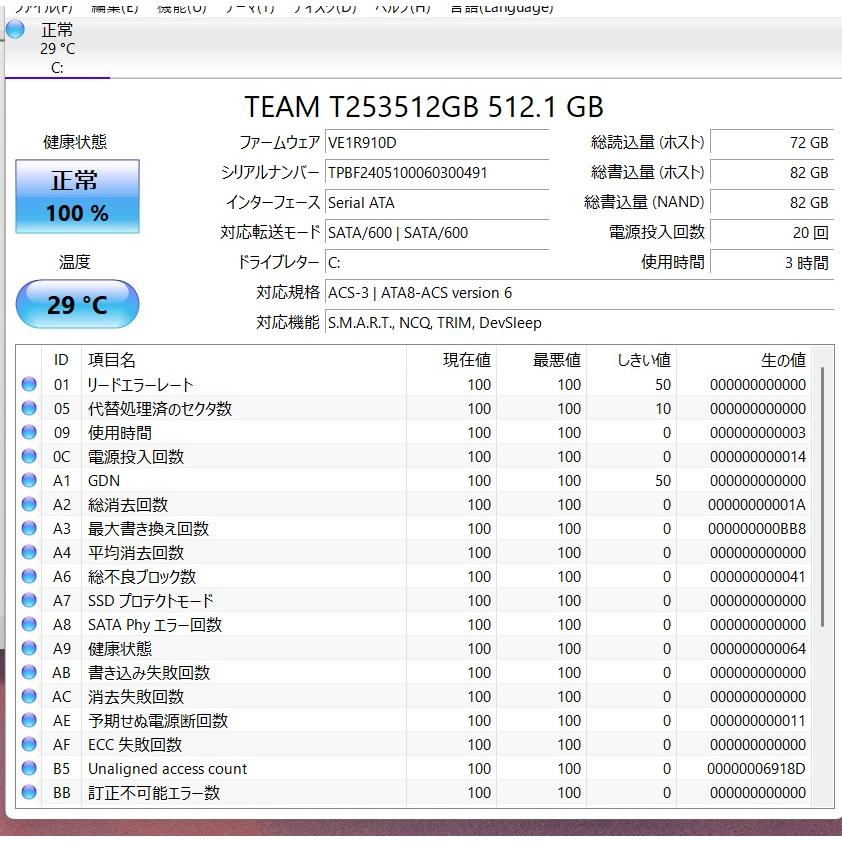This screenshot has height=842, width=842.
Task: Click the drive title TEAM T253512GB 512.1 GB
Action: (x=424, y=106)
